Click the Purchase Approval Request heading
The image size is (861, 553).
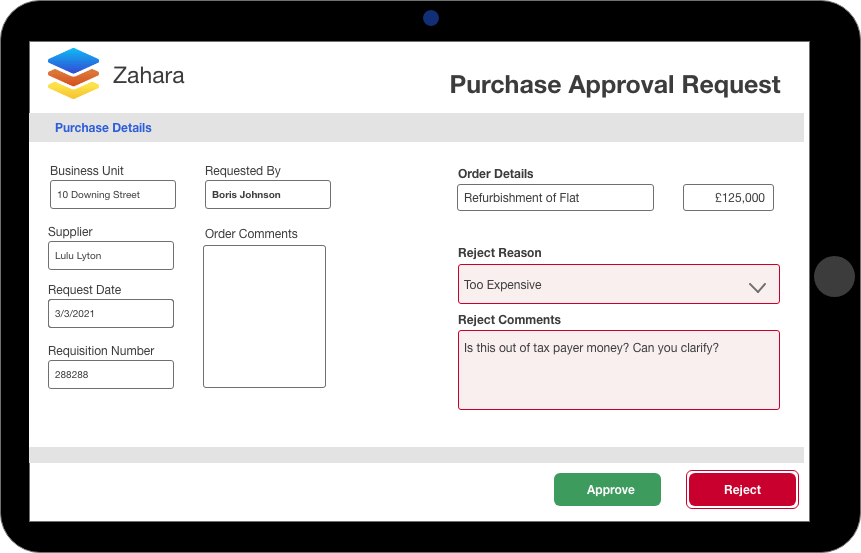614,84
